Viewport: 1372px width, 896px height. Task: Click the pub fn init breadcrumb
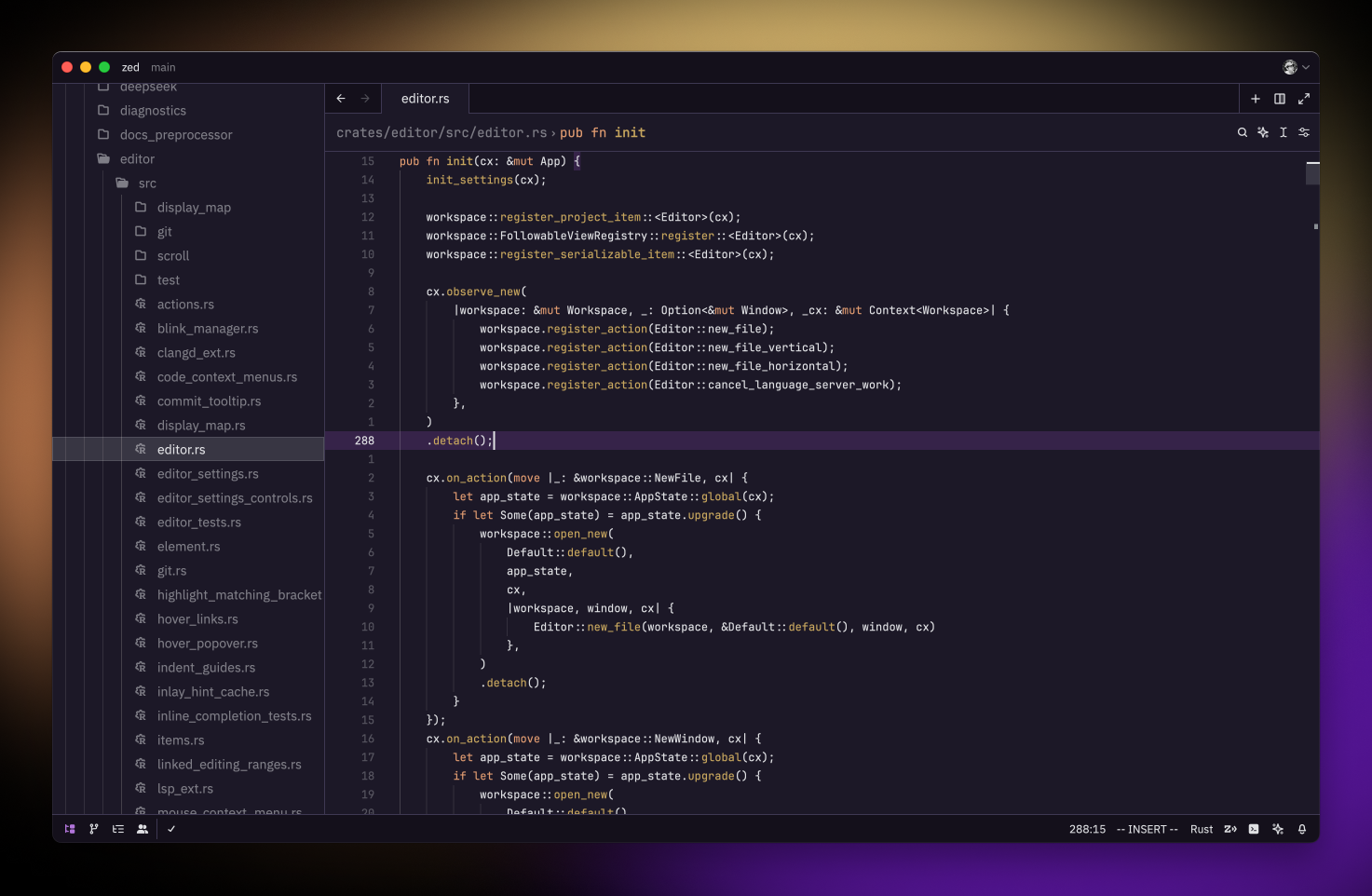pos(603,132)
